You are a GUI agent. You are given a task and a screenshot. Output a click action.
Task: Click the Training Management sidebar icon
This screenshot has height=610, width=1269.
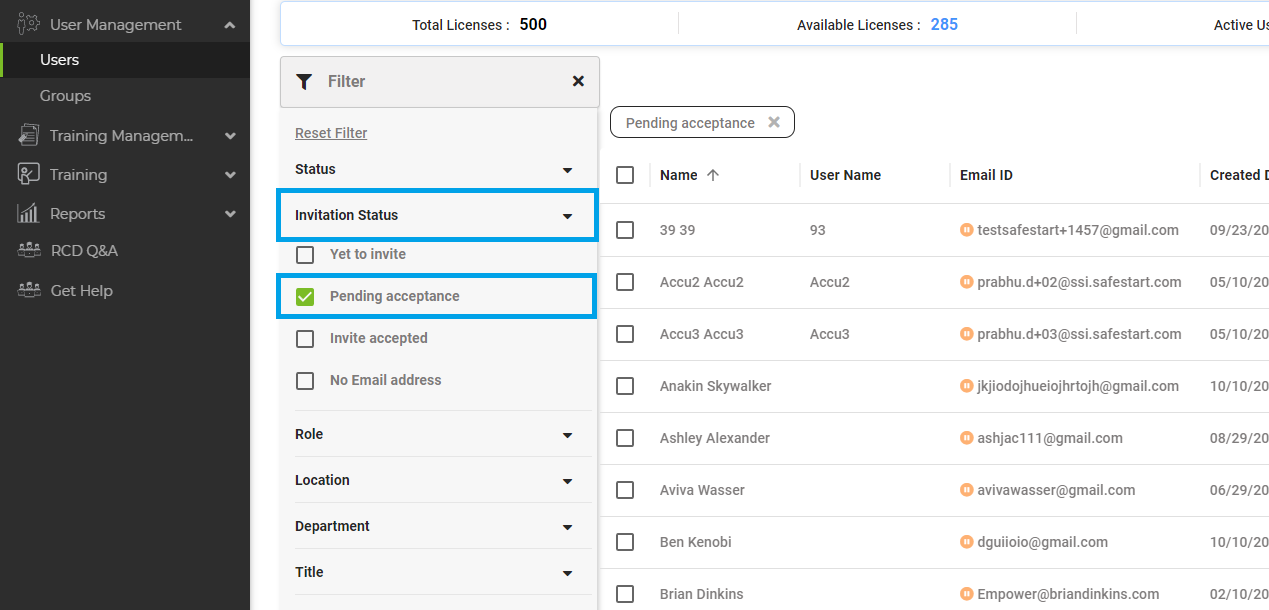tap(29, 136)
